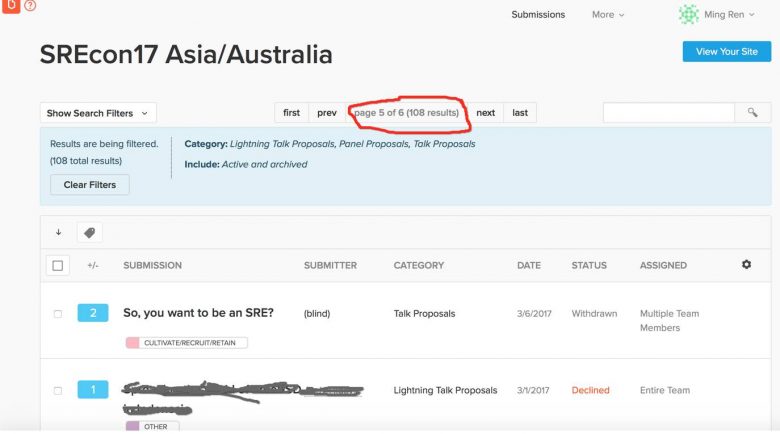Screen dimensions: 780x434
Task: Jump to the last results page
Action: click(520, 112)
